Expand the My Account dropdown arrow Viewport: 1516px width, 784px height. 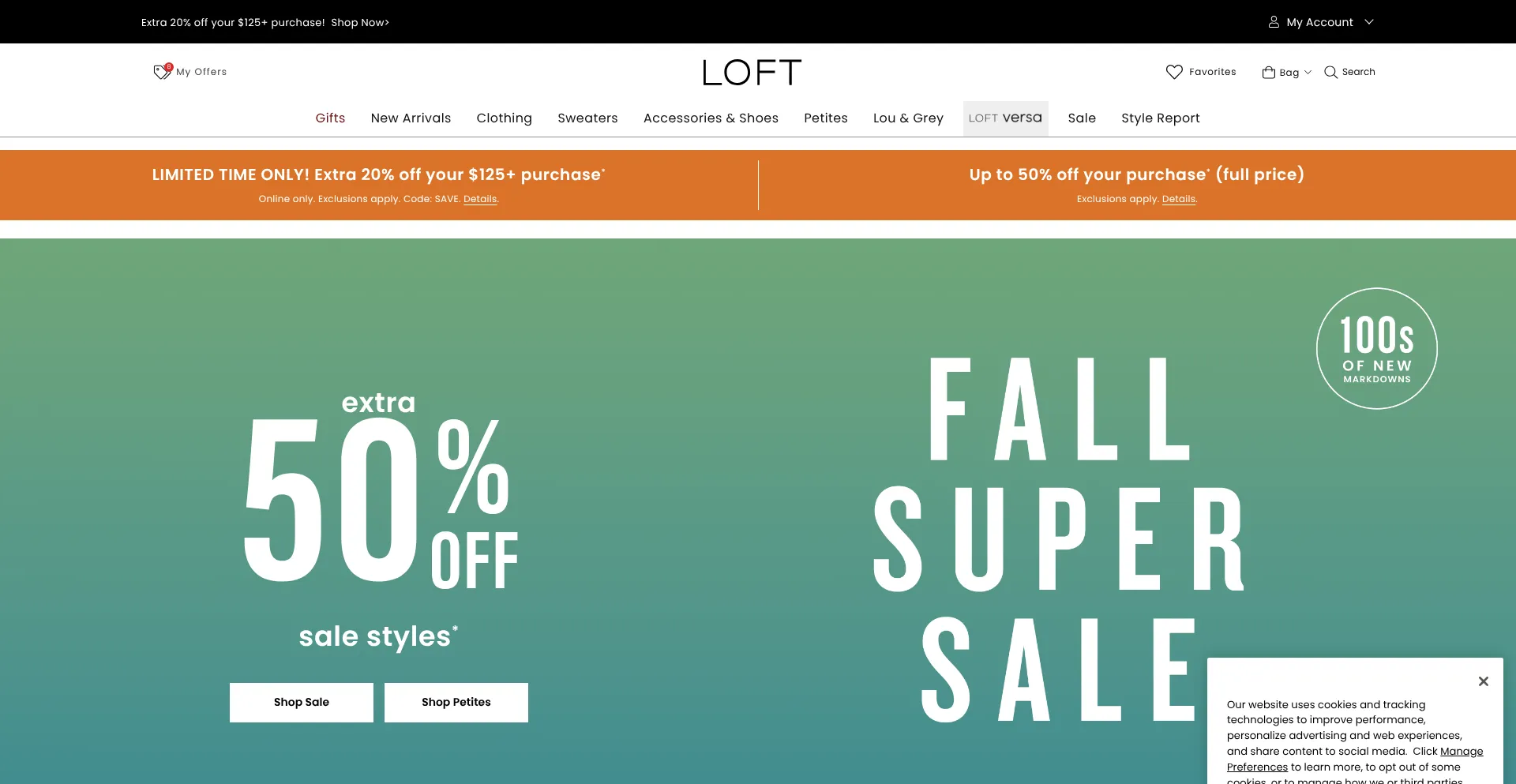coord(1369,22)
